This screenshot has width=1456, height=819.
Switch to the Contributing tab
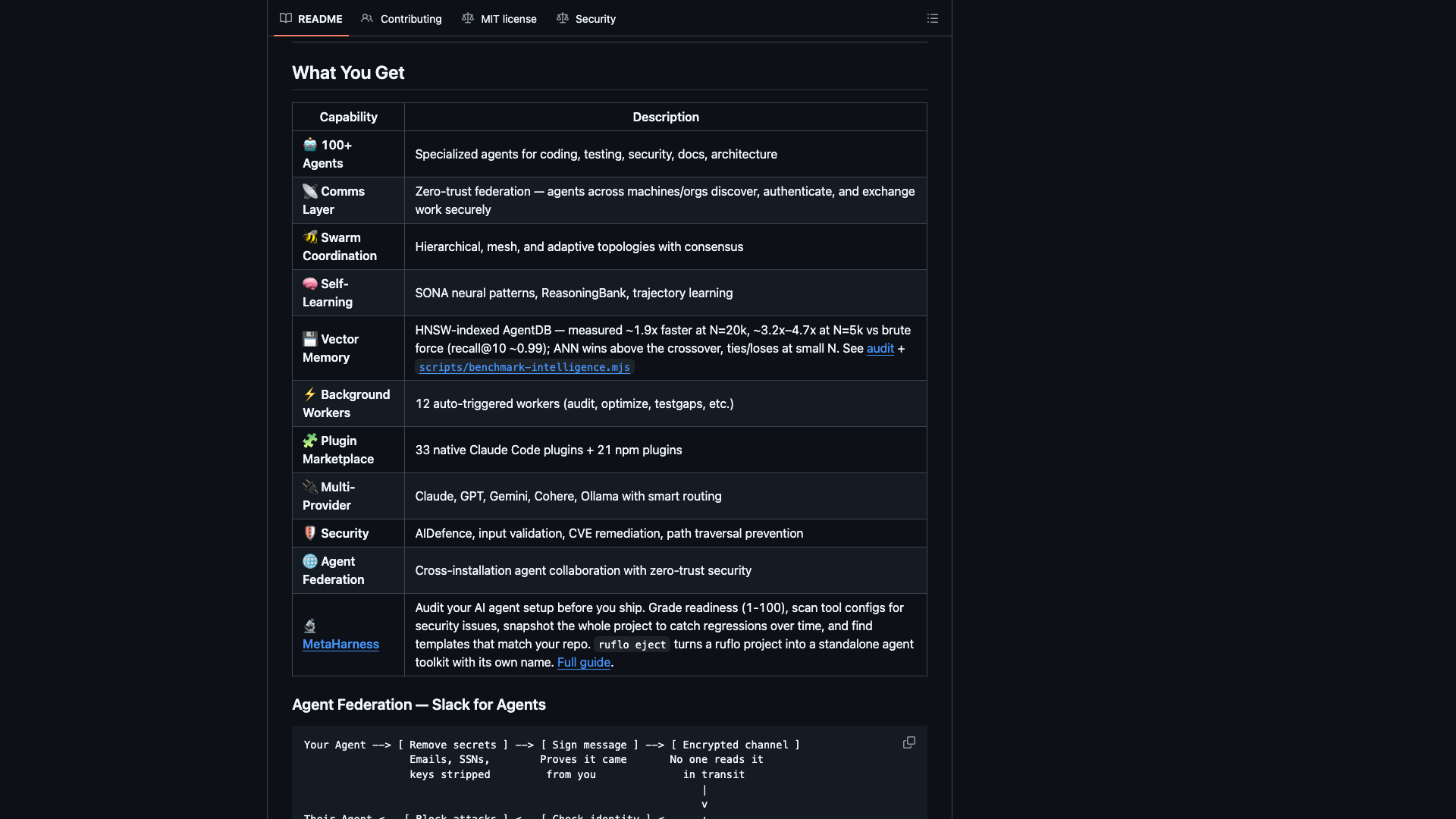click(x=401, y=18)
